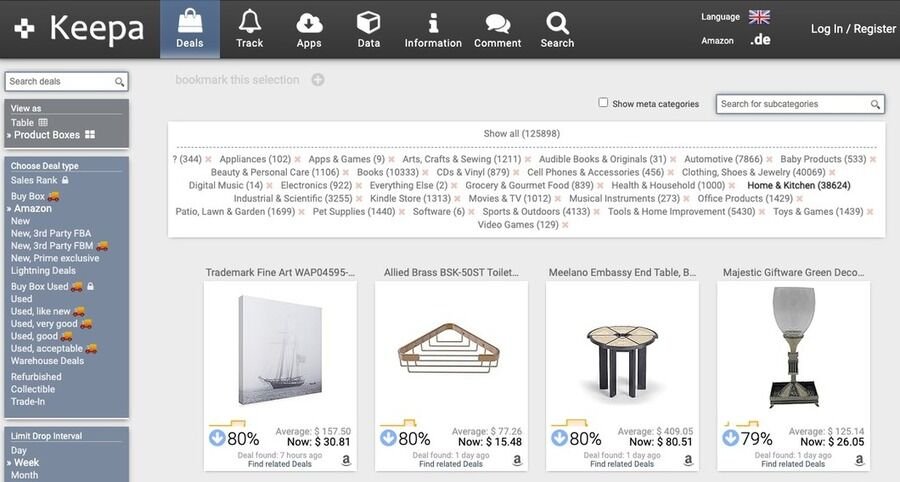
Task: Open the Track bell tab
Action: [x=250, y=29]
